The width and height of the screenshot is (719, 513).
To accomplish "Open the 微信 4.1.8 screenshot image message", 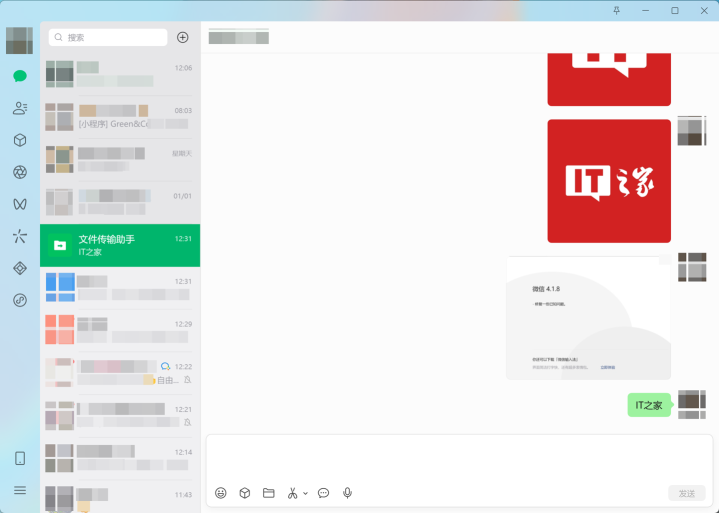I will pos(588,318).
